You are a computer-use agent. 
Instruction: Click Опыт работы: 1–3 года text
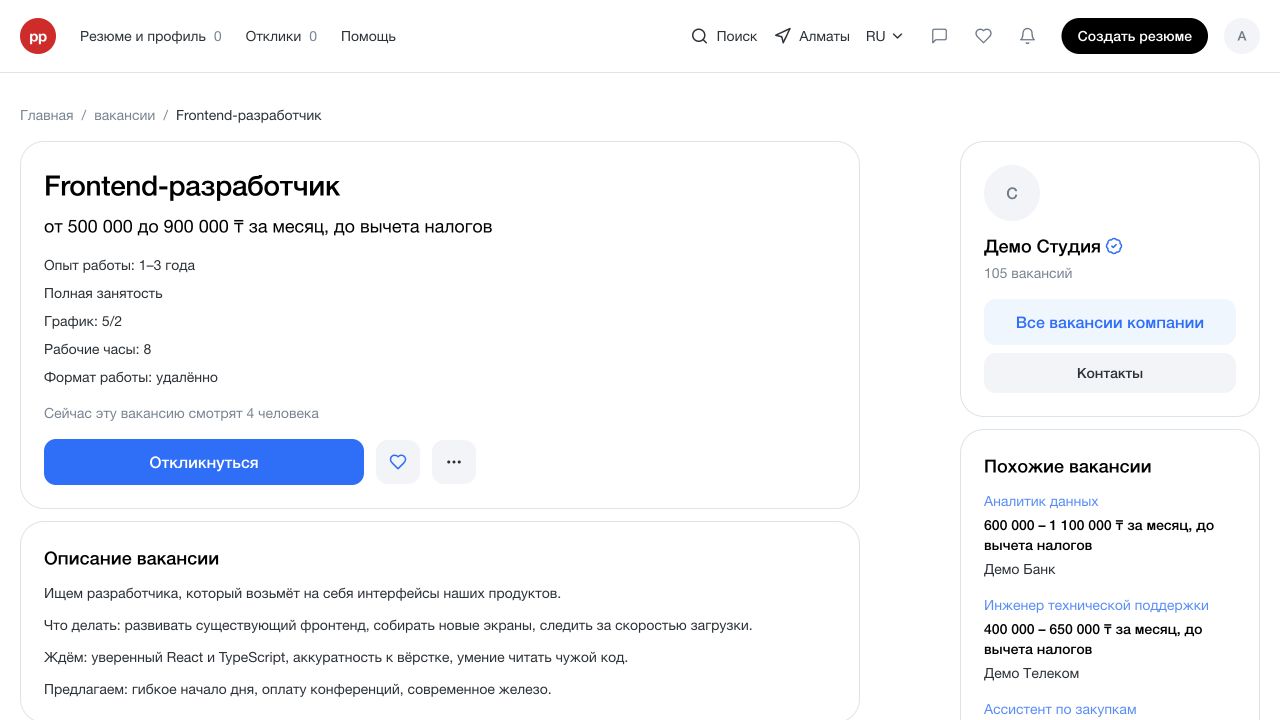pyautogui.click(x=119, y=265)
